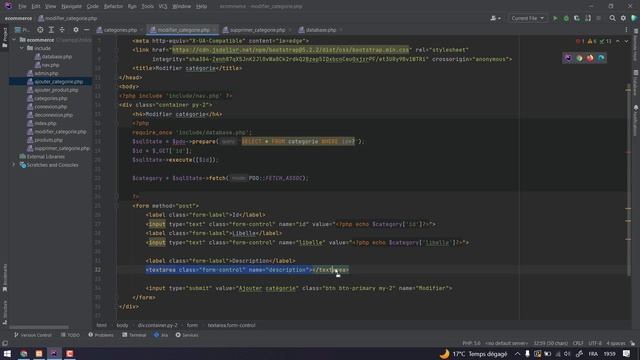
Task: Open the user account icon menu
Action: [495, 18]
